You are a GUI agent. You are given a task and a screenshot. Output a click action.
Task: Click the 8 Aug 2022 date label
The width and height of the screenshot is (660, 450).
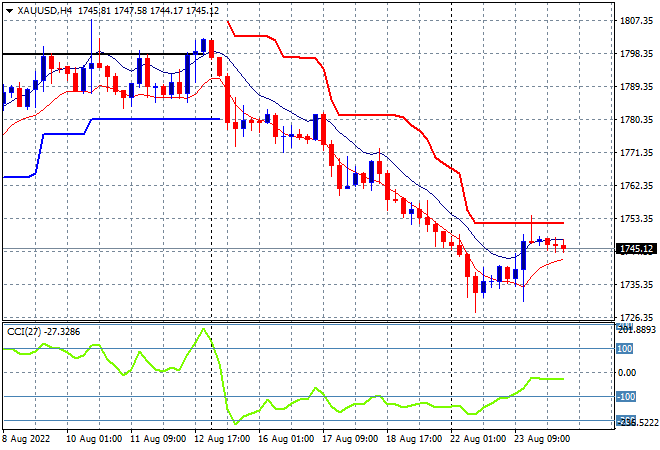point(26,439)
